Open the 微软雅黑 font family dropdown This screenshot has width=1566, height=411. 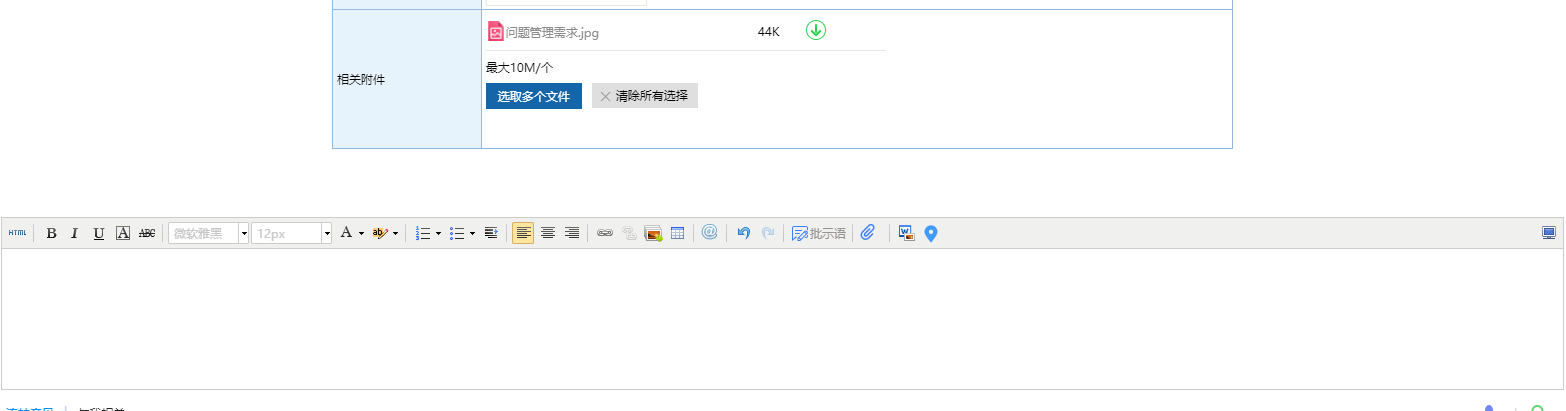coord(243,233)
